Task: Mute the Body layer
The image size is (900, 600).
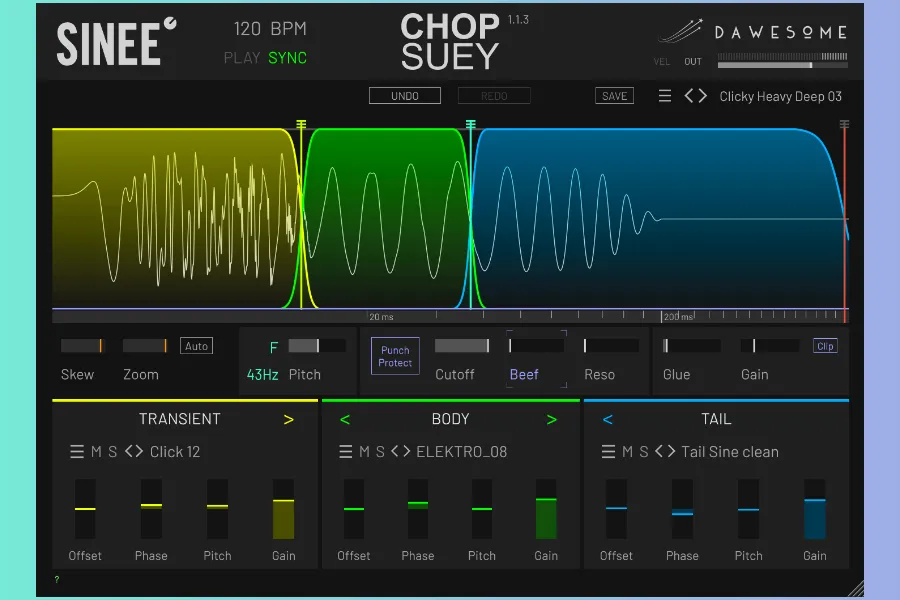Action: [364, 452]
